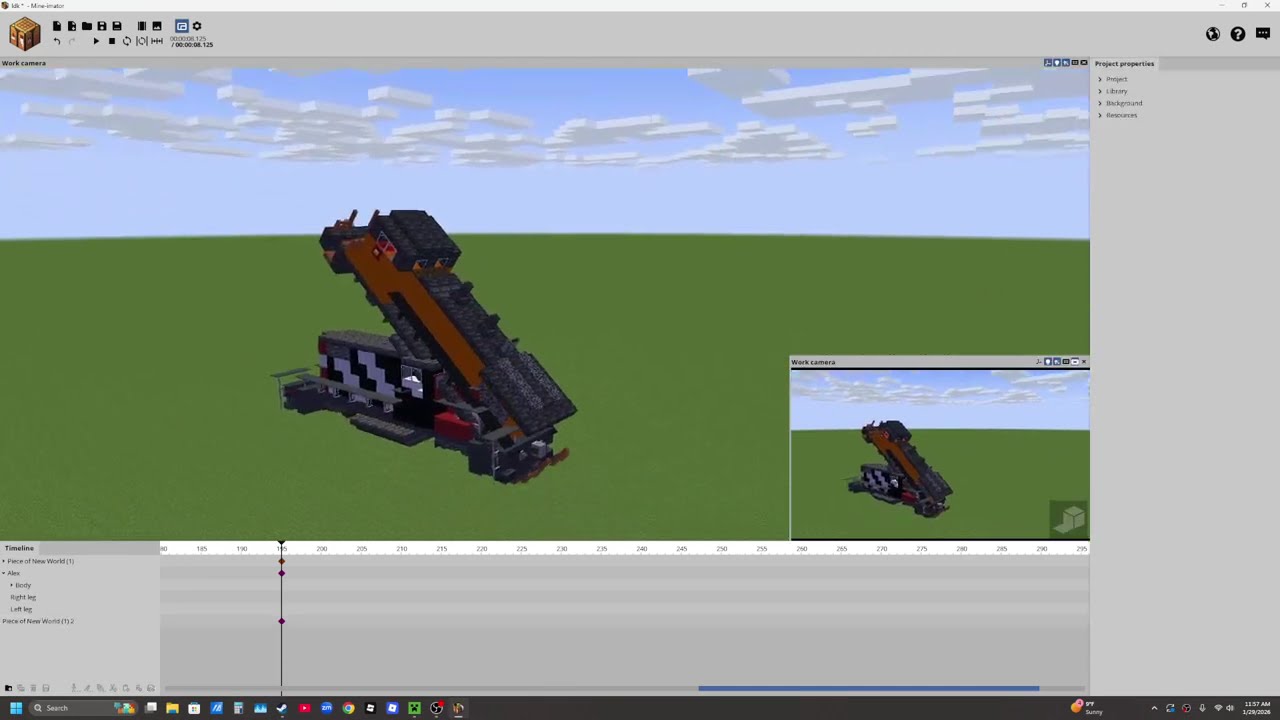
Task: Open the OBS Studio taskbar icon
Action: pyautogui.click(x=436, y=708)
